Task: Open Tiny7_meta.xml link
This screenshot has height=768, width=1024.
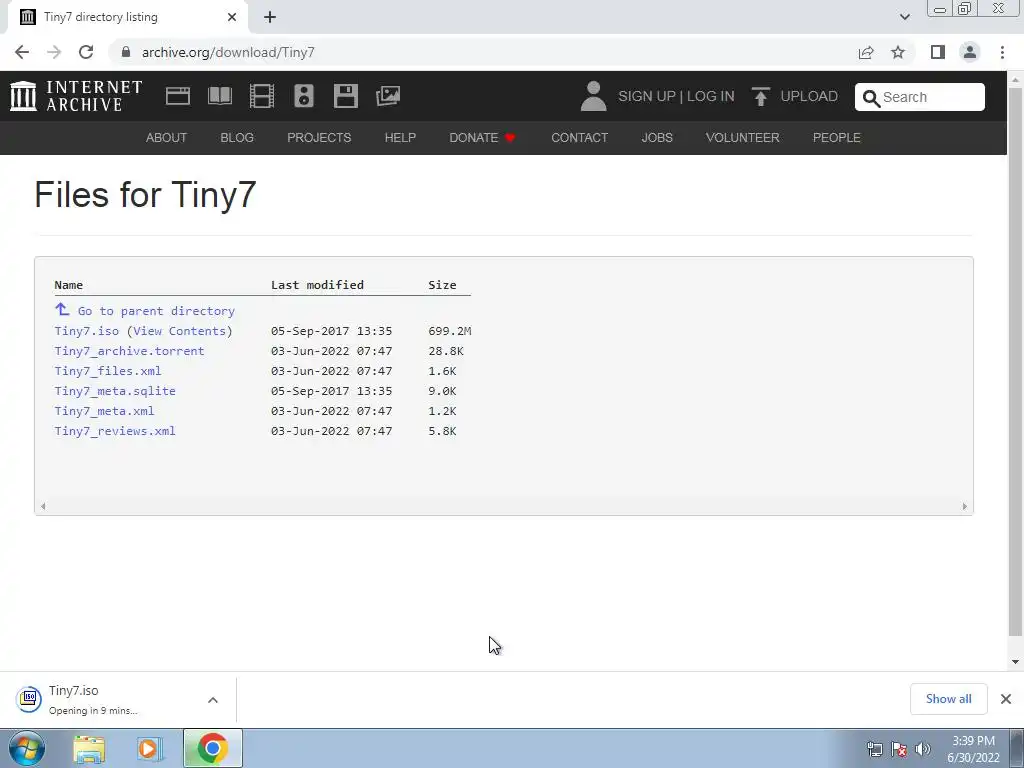Action: click(104, 411)
